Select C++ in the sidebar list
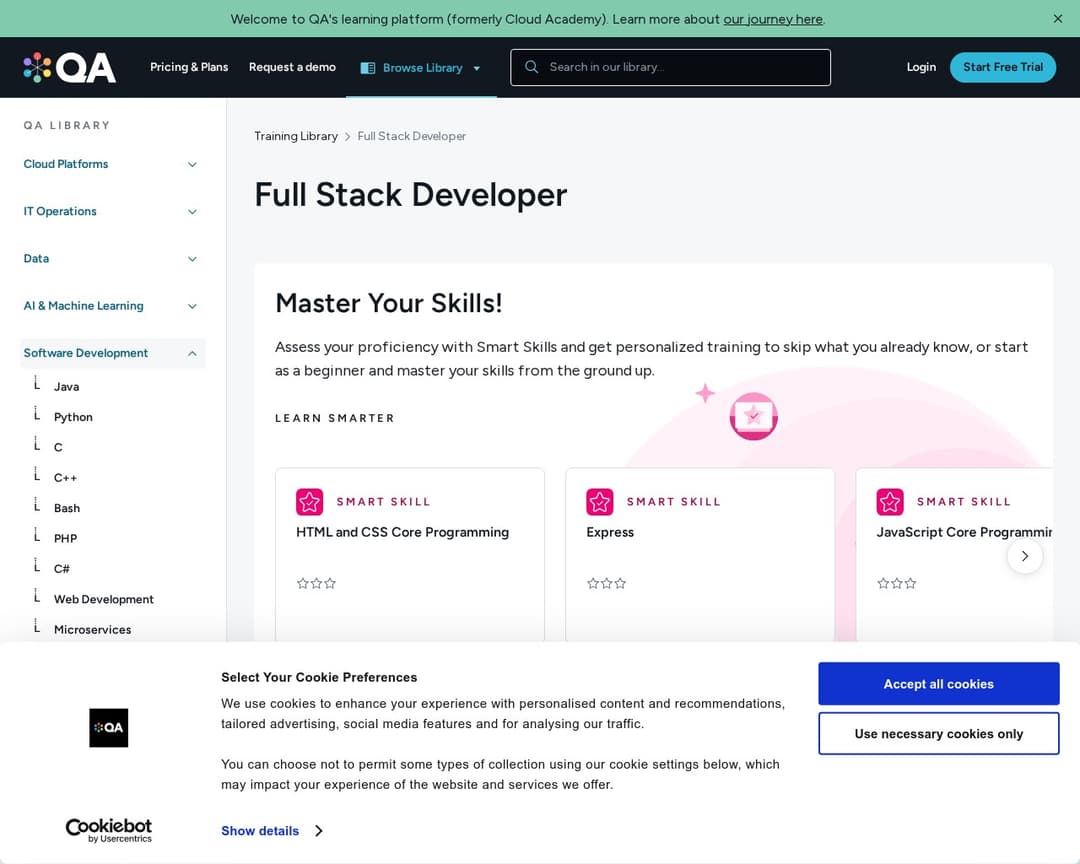Screen dimensions: 1080x864 point(65,478)
